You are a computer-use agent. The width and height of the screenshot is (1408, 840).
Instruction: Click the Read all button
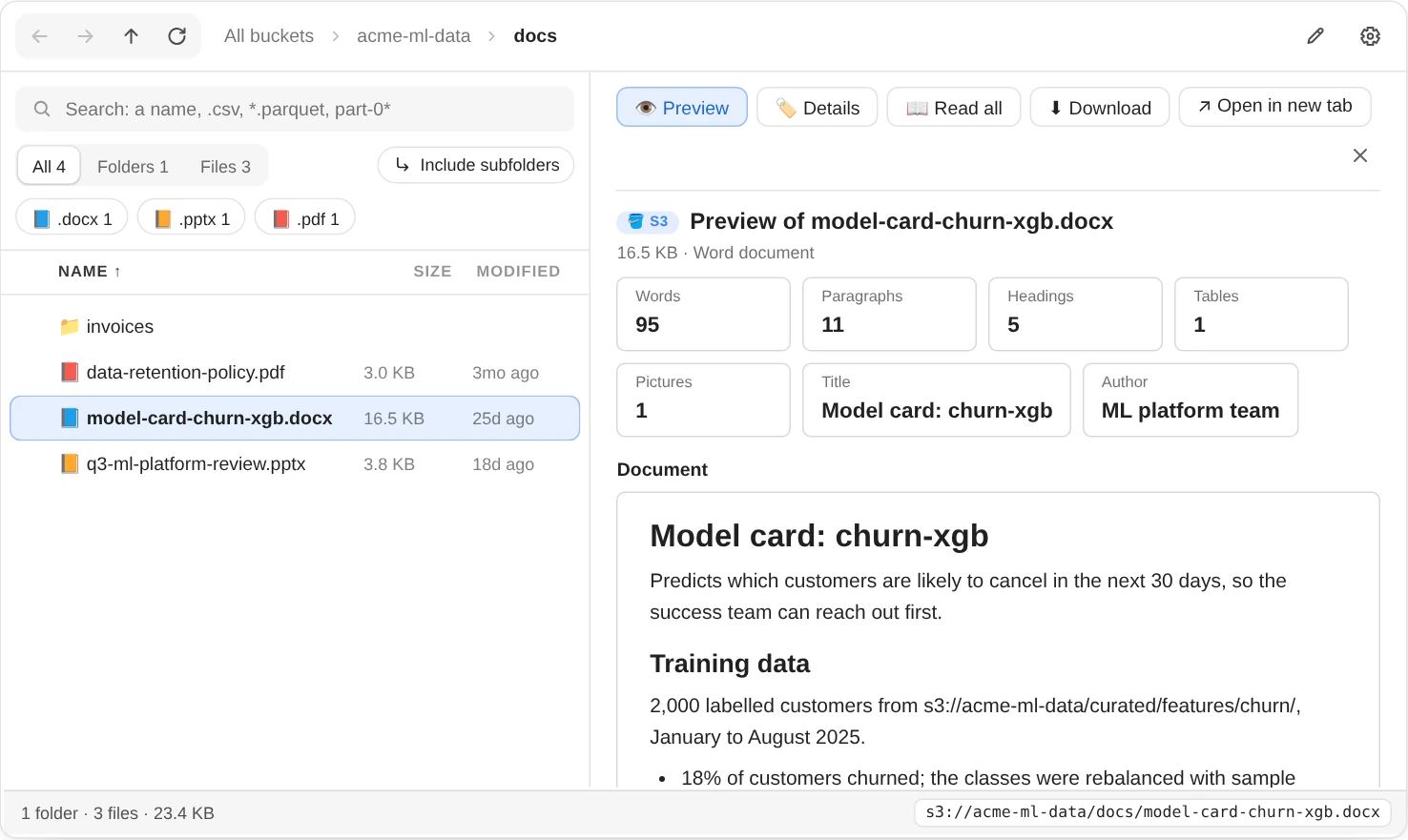[x=954, y=108]
